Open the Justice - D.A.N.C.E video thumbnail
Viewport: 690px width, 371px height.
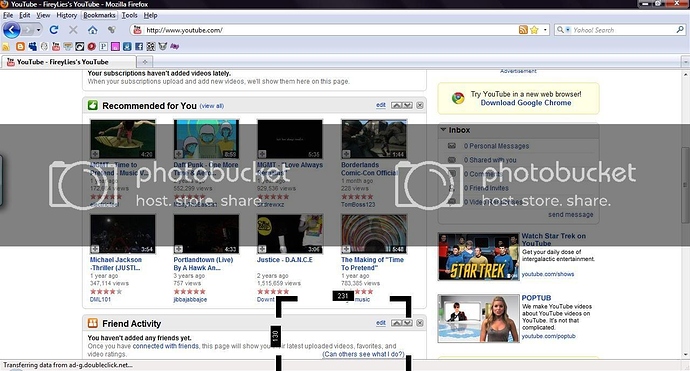[x=290, y=234]
